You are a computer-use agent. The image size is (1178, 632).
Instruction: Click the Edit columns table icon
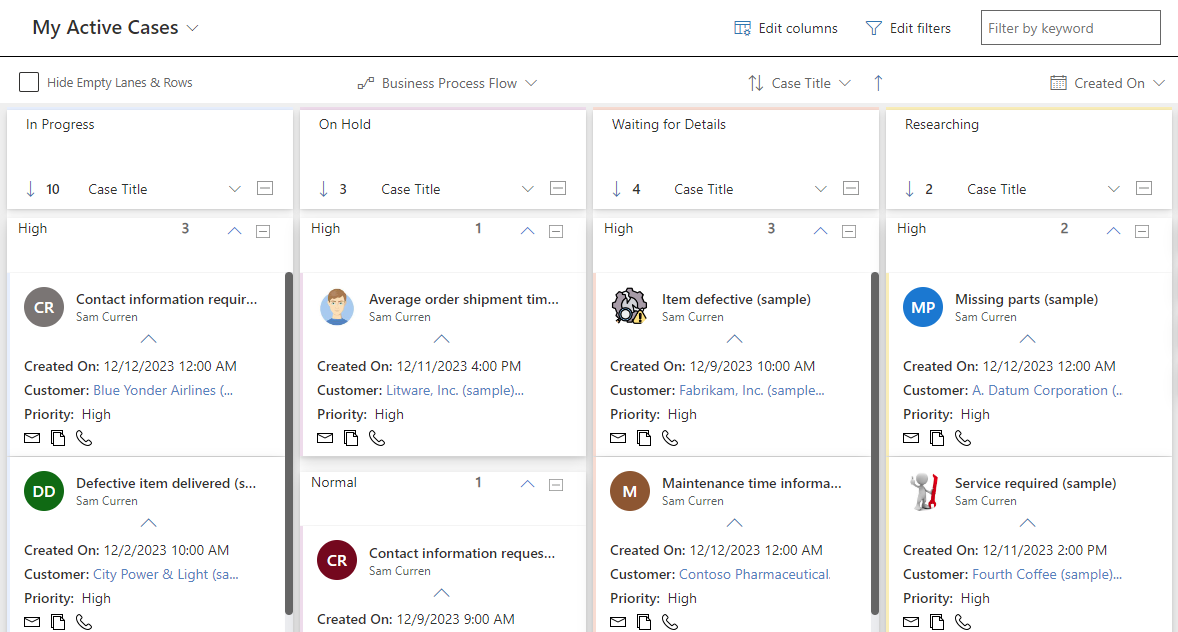click(x=741, y=28)
